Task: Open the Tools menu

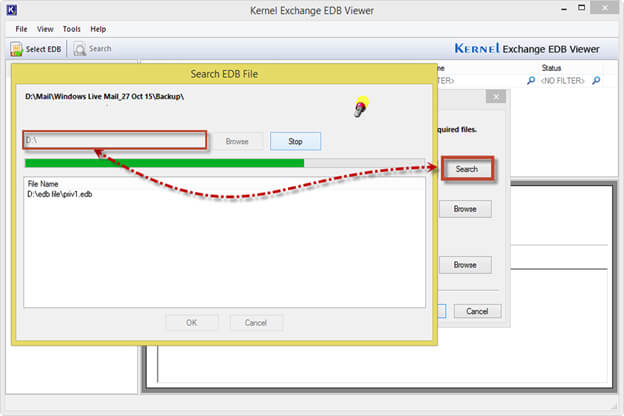Action: pyautogui.click(x=72, y=29)
